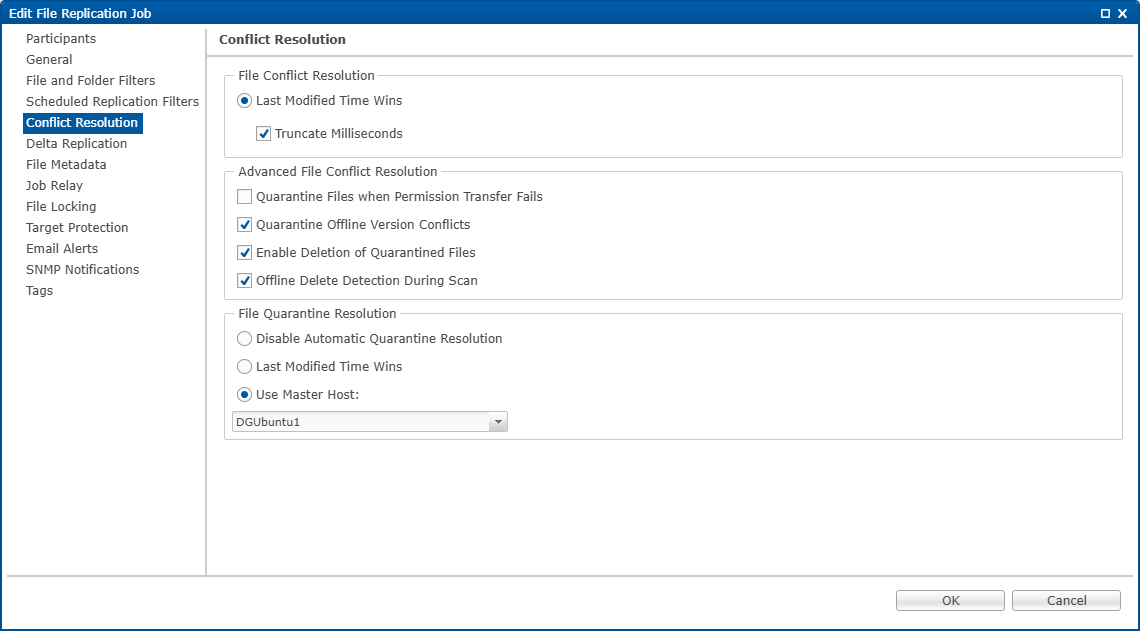Viewport: 1140px width, 631px height.
Task: Cancel editing the replication job
Action: coord(1066,600)
